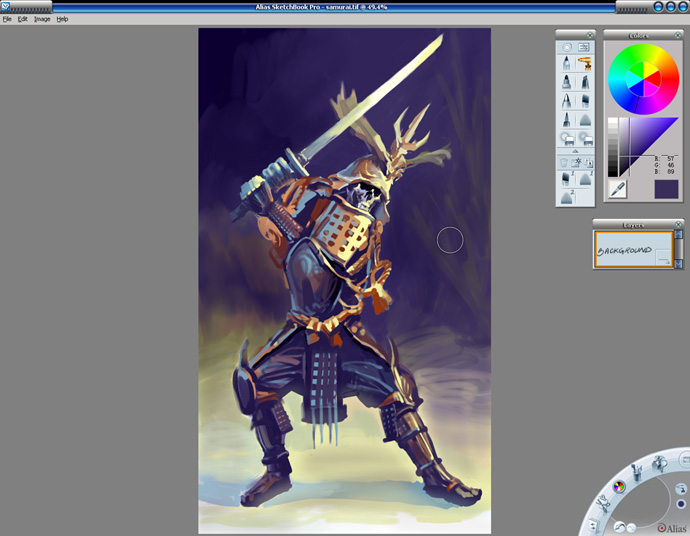This screenshot has height=536, width=690.
Task: Click the application icon in title bar
Action: tap(6, 6)
